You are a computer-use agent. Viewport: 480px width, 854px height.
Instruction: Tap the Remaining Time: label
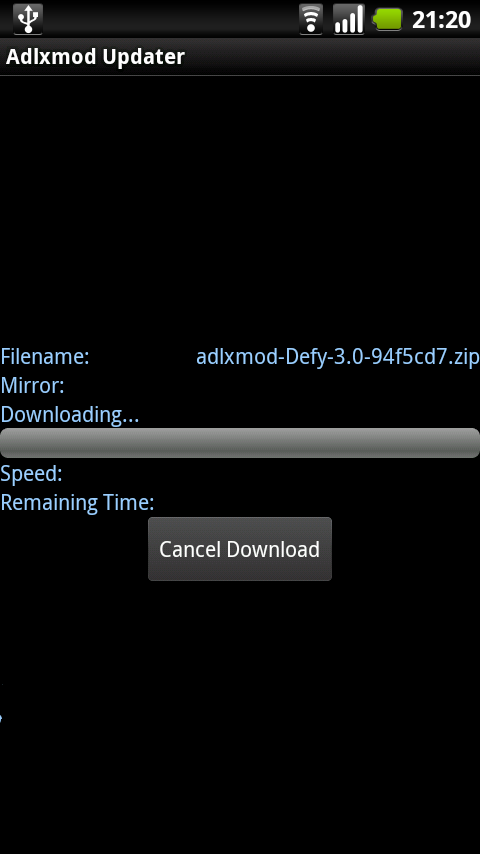coord(77,502)
